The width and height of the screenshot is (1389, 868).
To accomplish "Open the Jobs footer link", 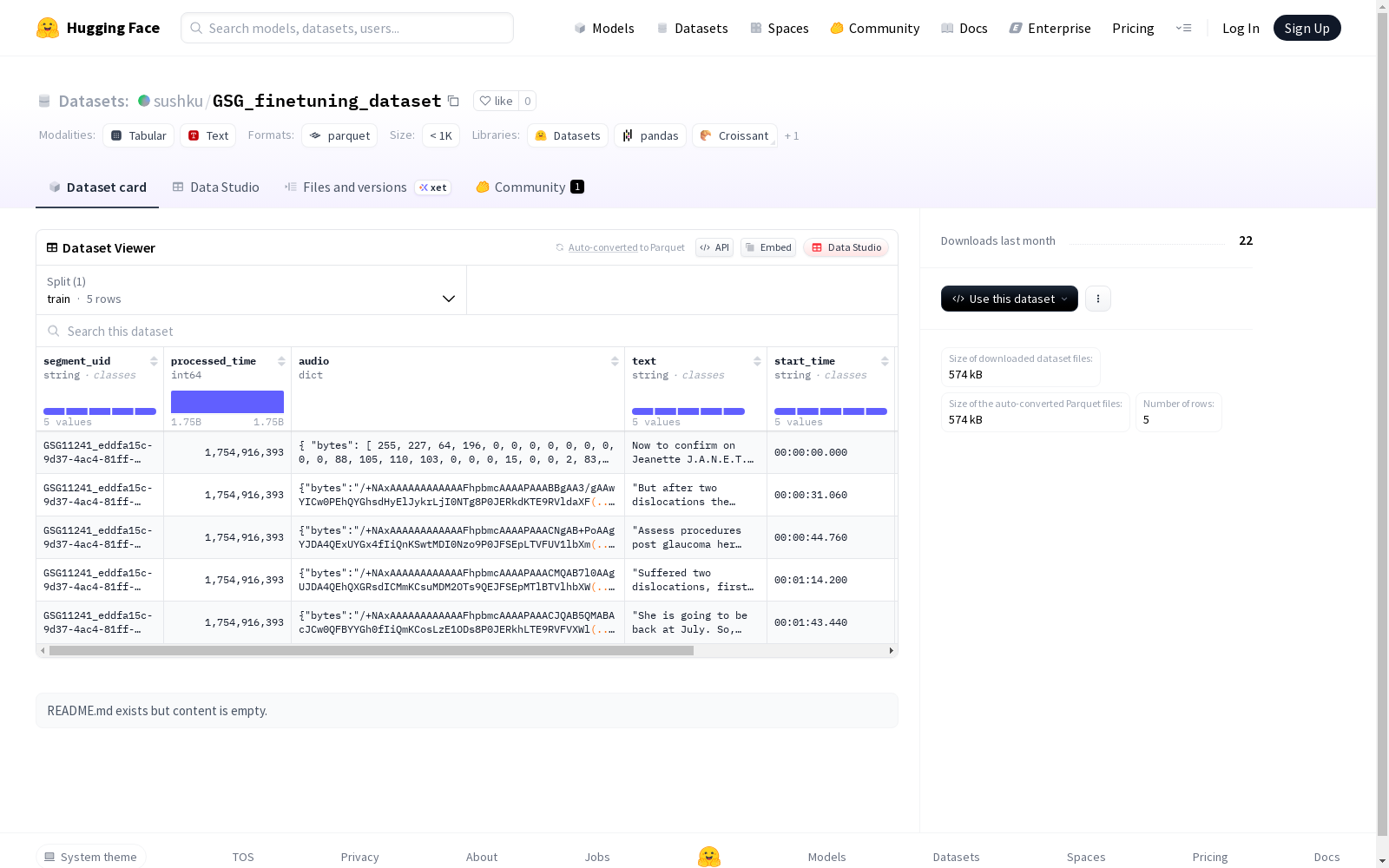I will tap(597, 857).
